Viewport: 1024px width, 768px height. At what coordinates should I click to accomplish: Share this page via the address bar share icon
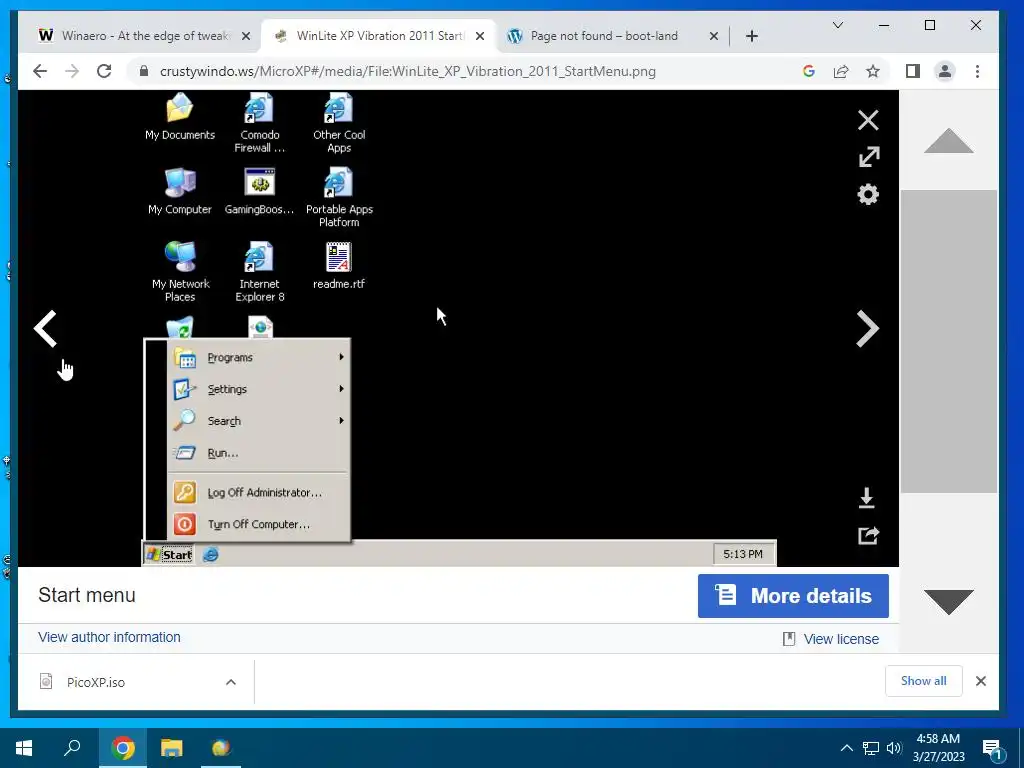click(840, 71)
